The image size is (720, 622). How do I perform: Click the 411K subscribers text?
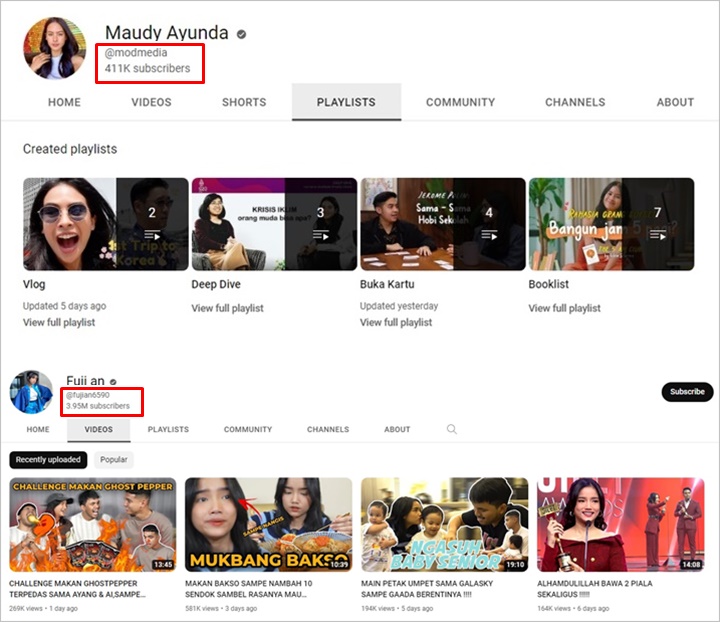(x=147, y=68)
